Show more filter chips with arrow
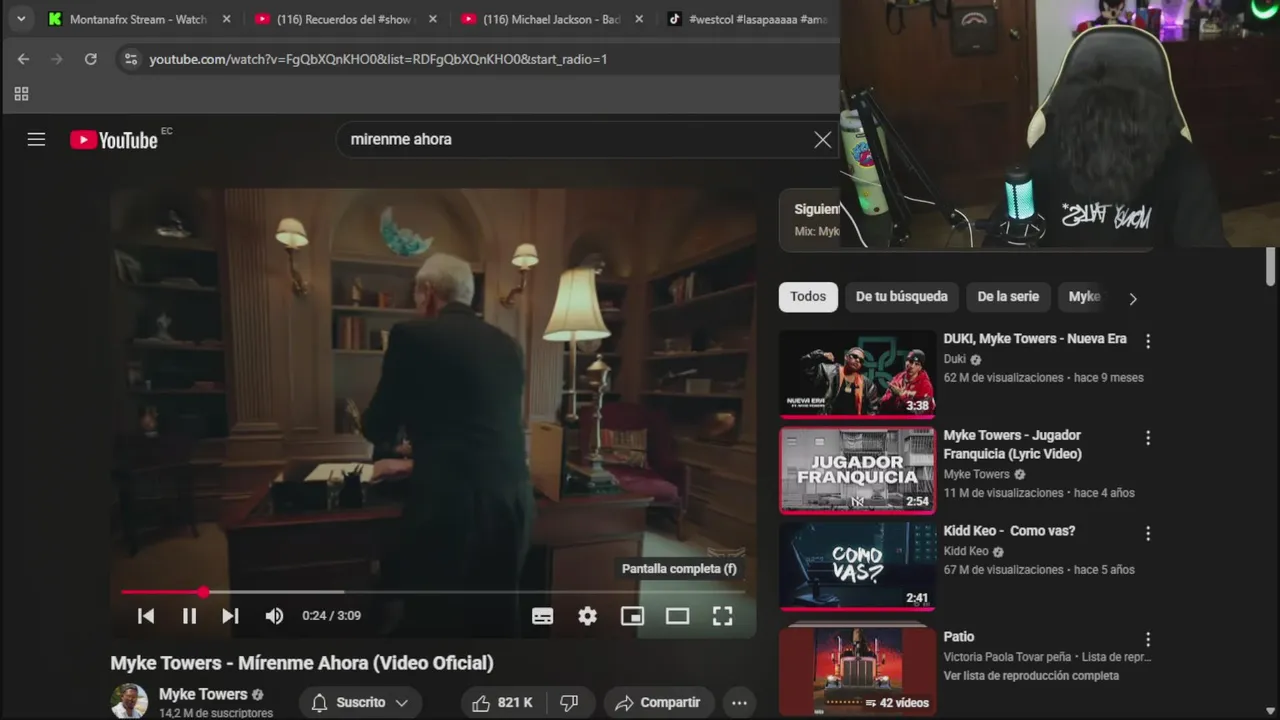This screenshot has height=720, width=1280. pyautogui.click(x=1132, y=298)
